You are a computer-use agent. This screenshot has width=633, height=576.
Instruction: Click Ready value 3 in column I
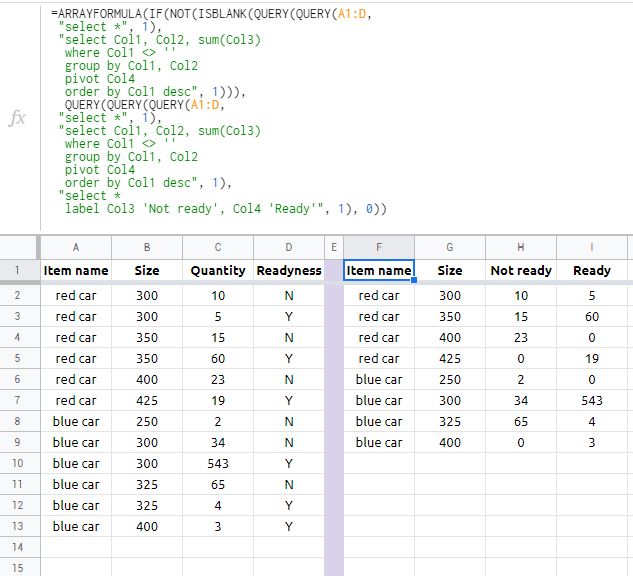[592, 442]
